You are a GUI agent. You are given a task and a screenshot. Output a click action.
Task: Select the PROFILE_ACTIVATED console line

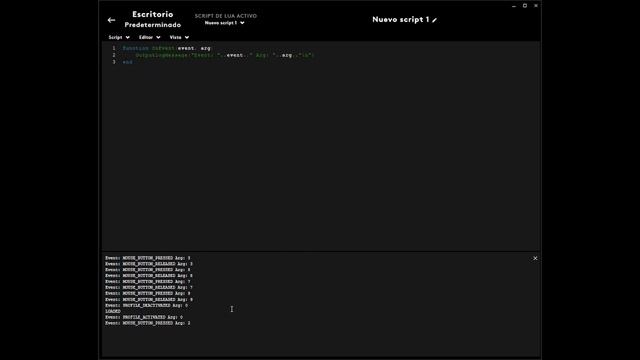(144, 317)
